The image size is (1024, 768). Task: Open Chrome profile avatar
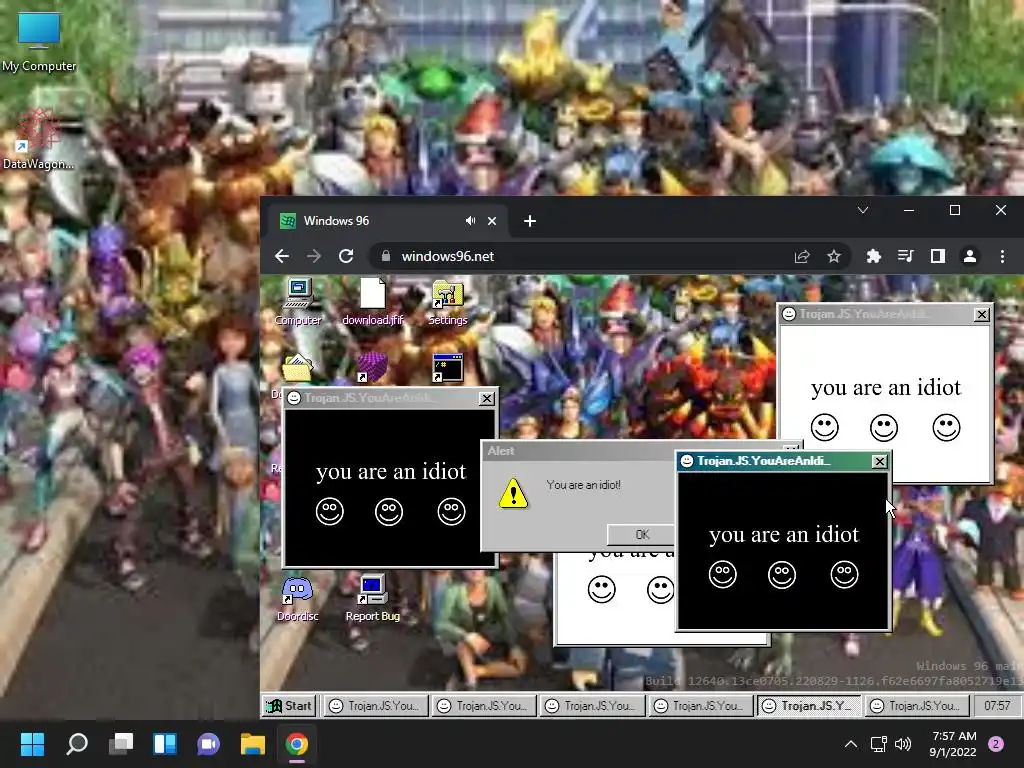970,256
